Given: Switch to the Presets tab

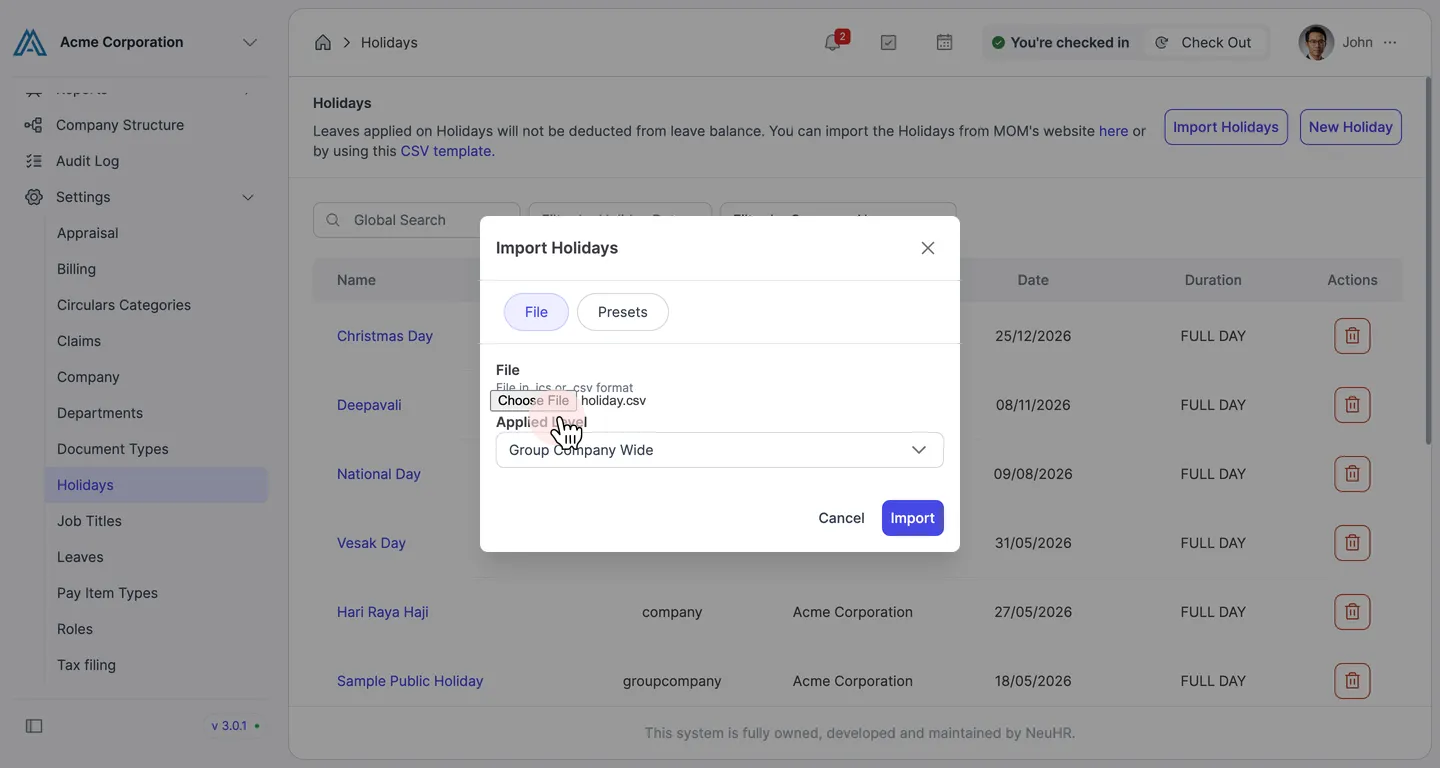Looking at the screenshot, I should (x=622, y=312).
